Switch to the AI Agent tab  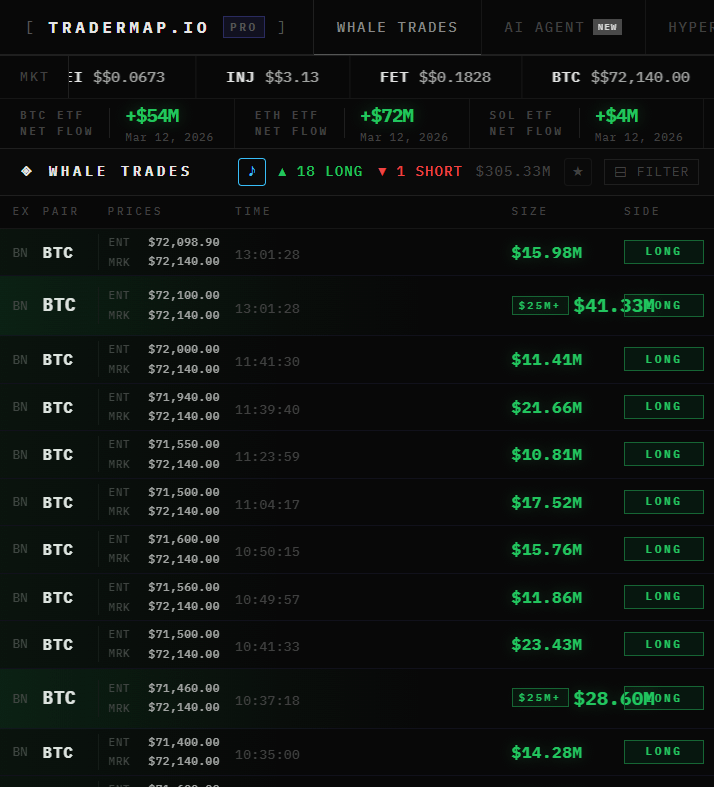click(x=562, y=27)
